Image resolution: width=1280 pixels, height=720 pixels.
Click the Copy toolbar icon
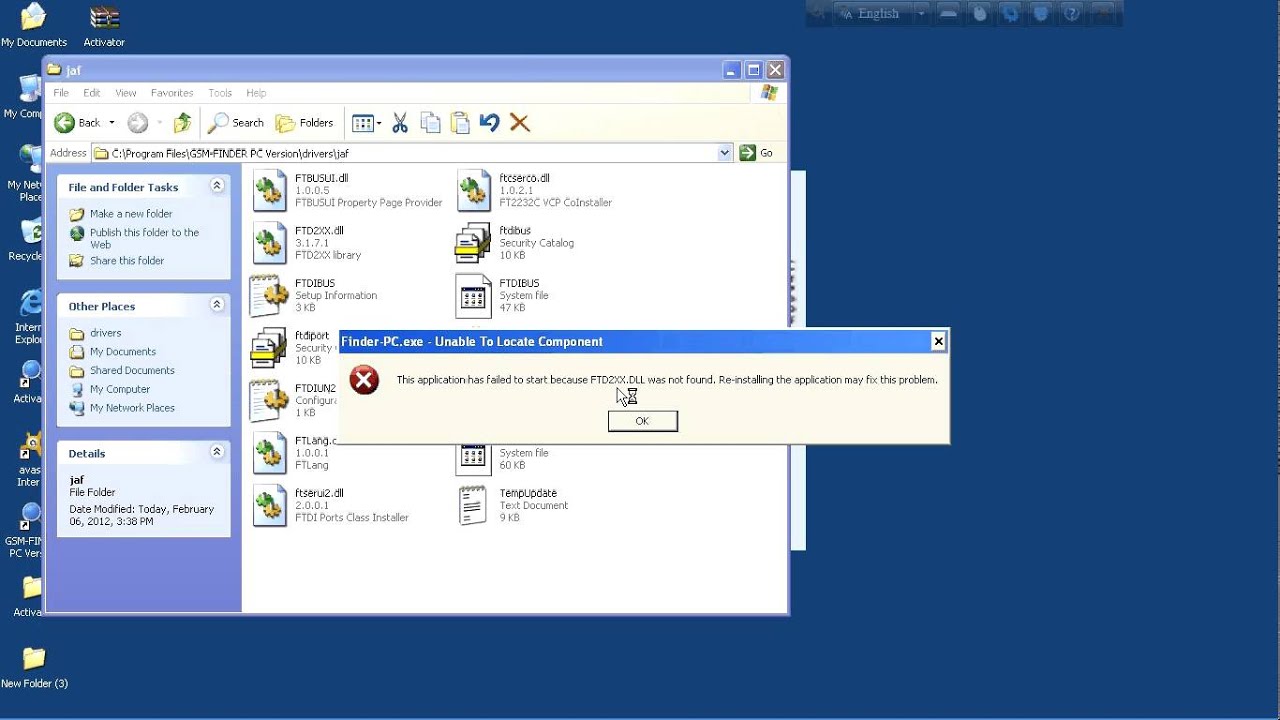click(430, 123)
